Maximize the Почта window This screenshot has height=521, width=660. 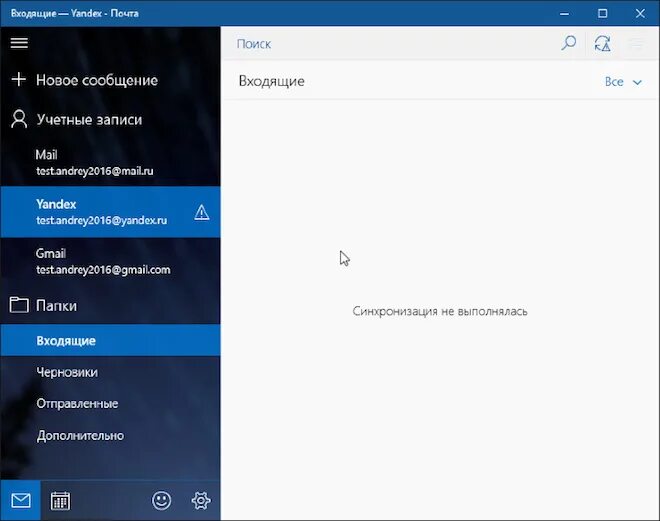[x=602, y=13]
